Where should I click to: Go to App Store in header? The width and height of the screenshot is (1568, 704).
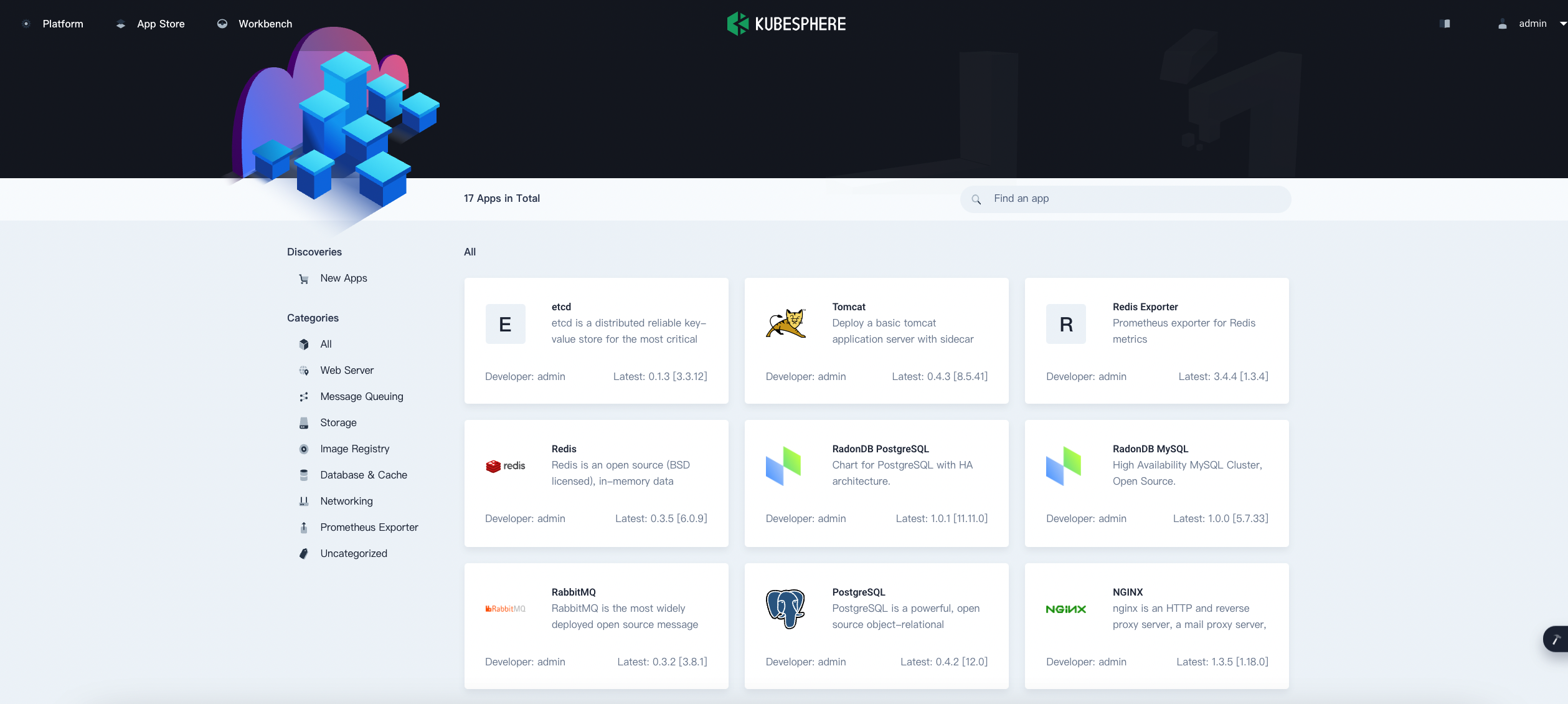(160, 24)
